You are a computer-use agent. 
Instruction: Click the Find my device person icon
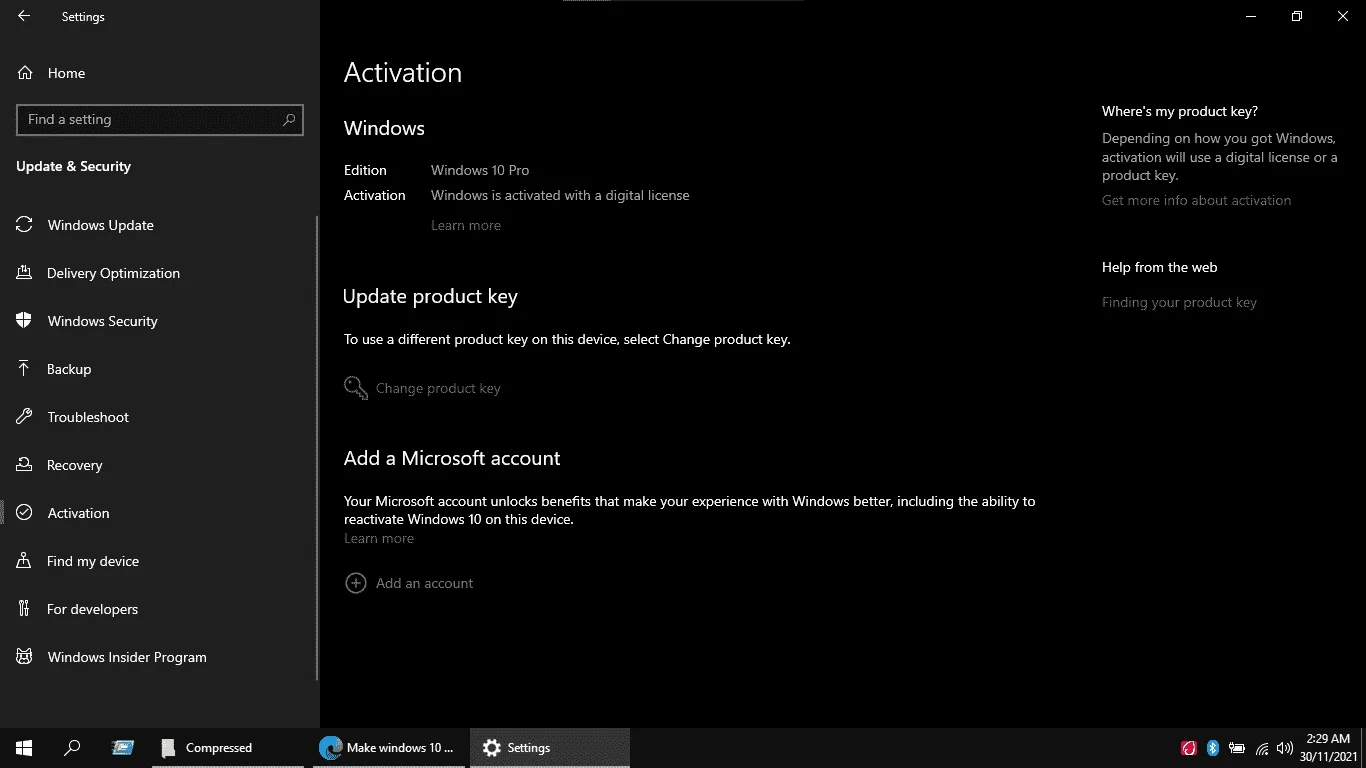point(24,561)
